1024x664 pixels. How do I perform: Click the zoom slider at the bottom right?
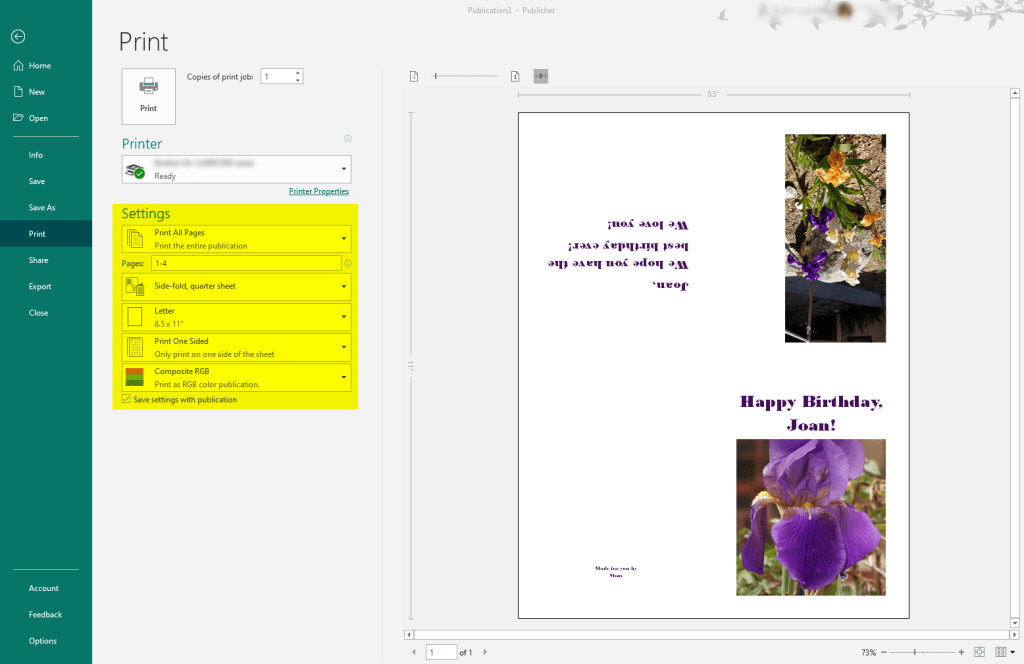(915, 652)
